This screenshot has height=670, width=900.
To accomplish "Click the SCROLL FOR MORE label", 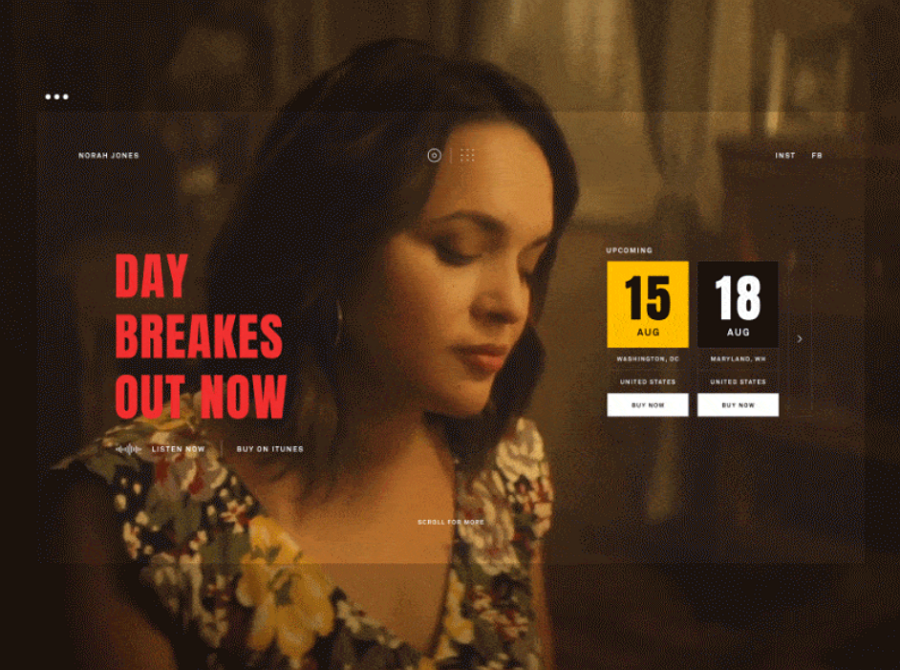I will (451, 522).
